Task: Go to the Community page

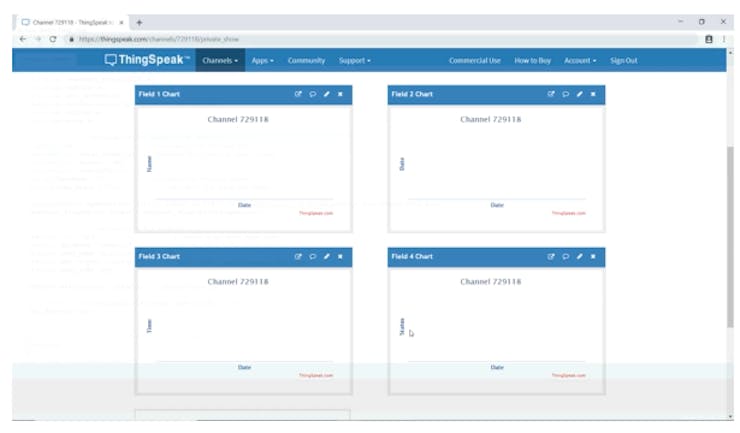Action: [306, 60]
